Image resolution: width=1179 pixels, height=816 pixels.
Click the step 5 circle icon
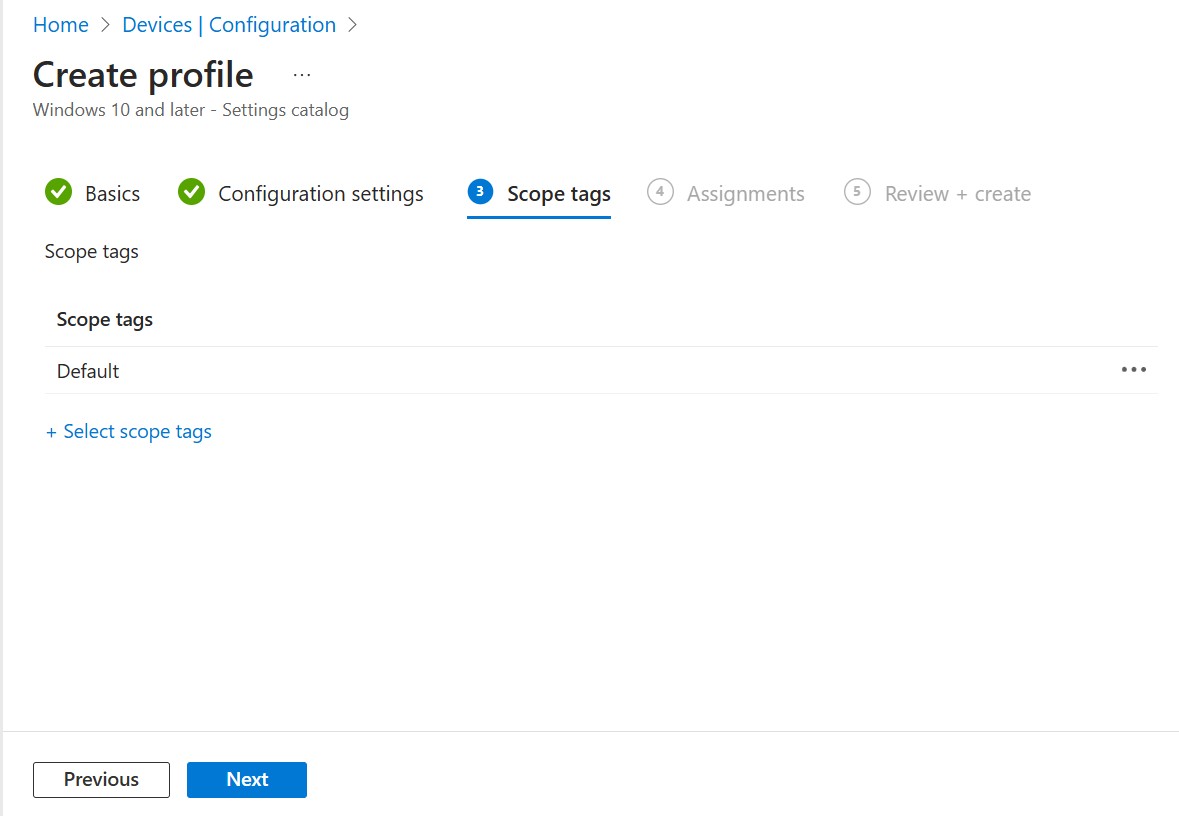(857, 192)
